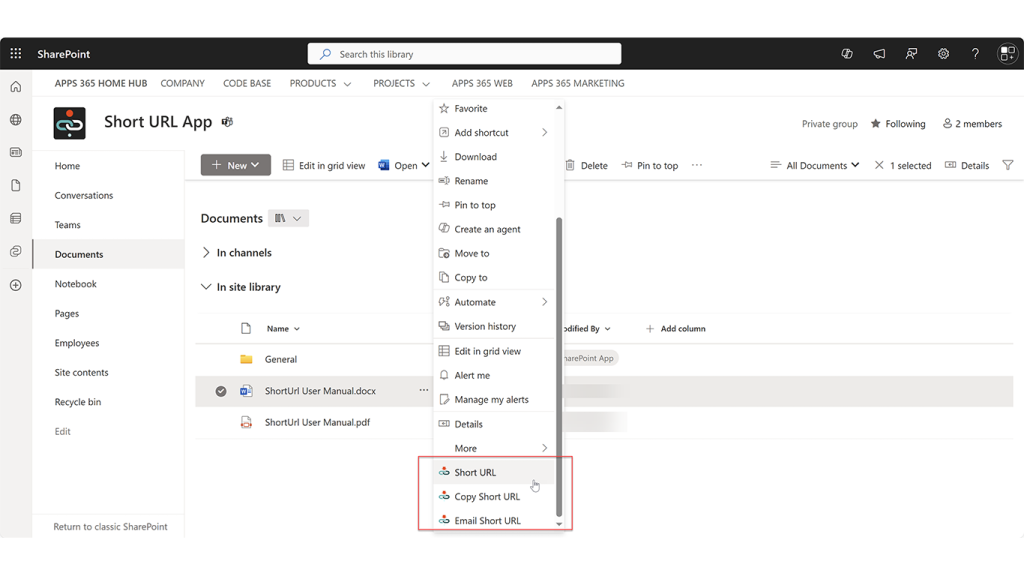1024x576 pixels.
Task: Open Manage my alerts from context menu
Action: (494, 400)
